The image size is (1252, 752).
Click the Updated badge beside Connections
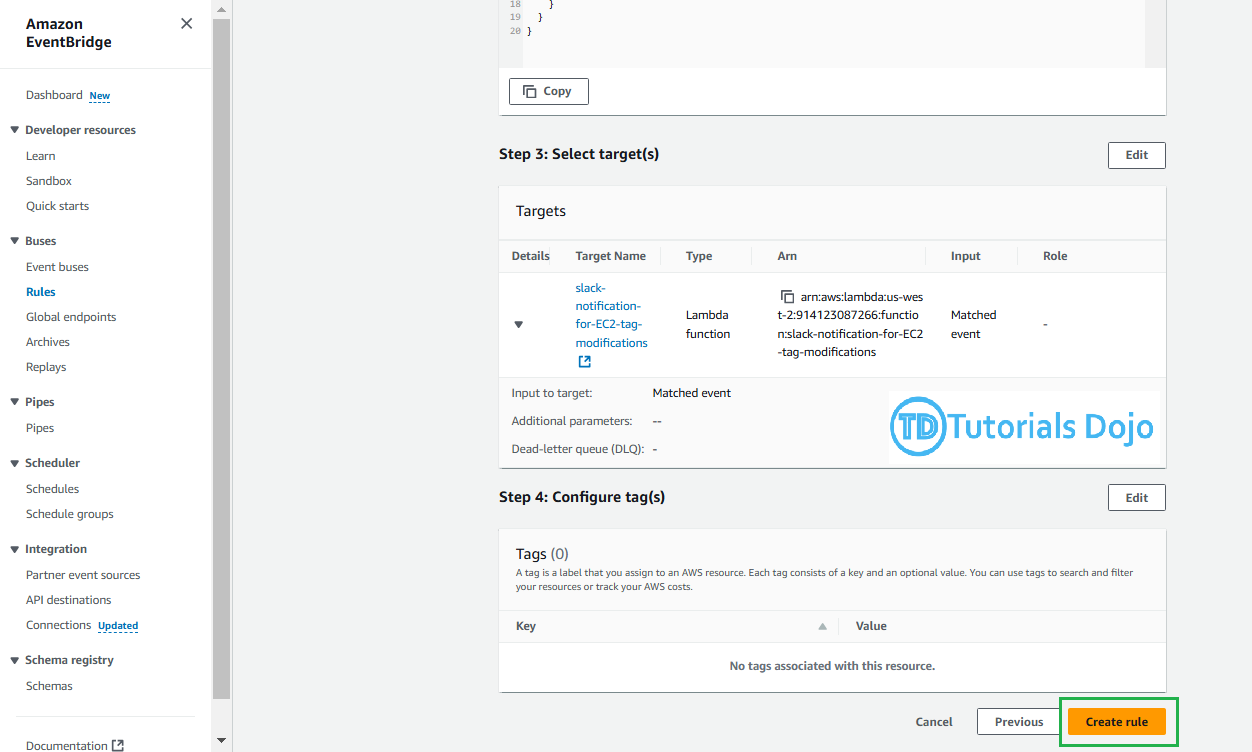[x=118, y=626]
